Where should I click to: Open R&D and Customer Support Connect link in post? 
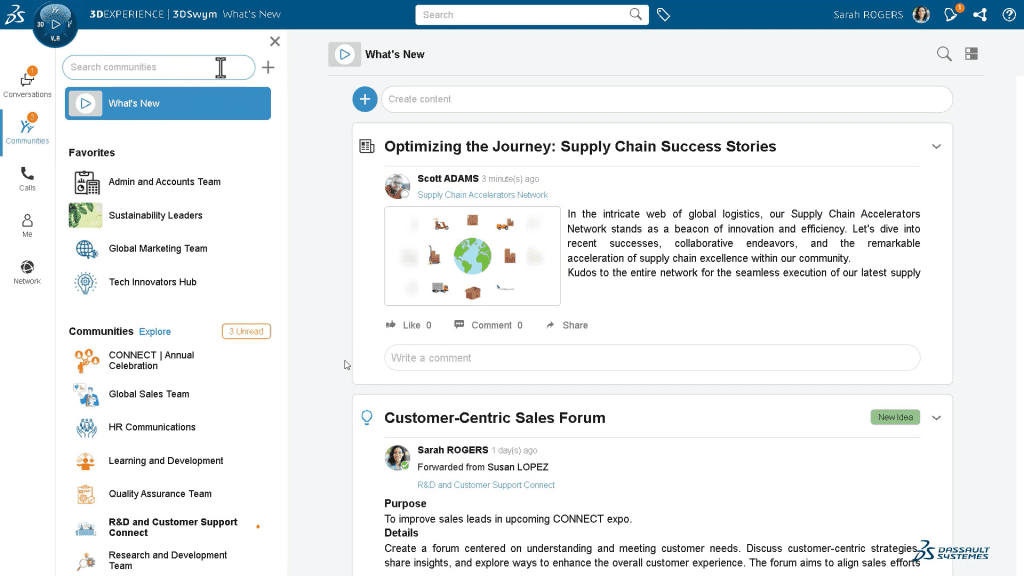coord(486,485)
